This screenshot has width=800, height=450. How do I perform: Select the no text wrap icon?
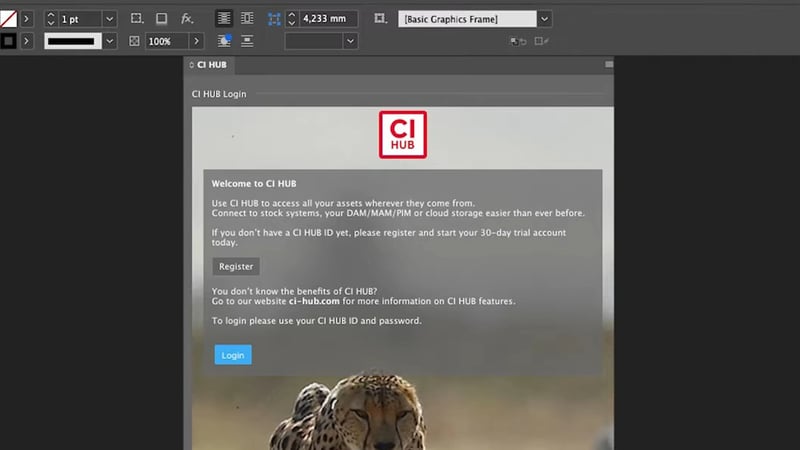click(223, 18)
